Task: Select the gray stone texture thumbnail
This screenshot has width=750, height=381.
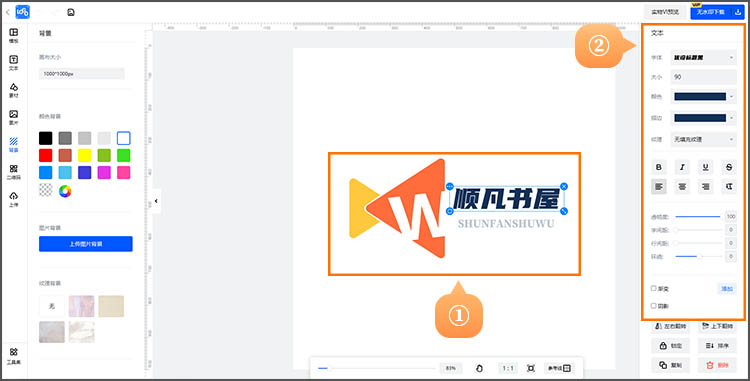Action: 52,332
